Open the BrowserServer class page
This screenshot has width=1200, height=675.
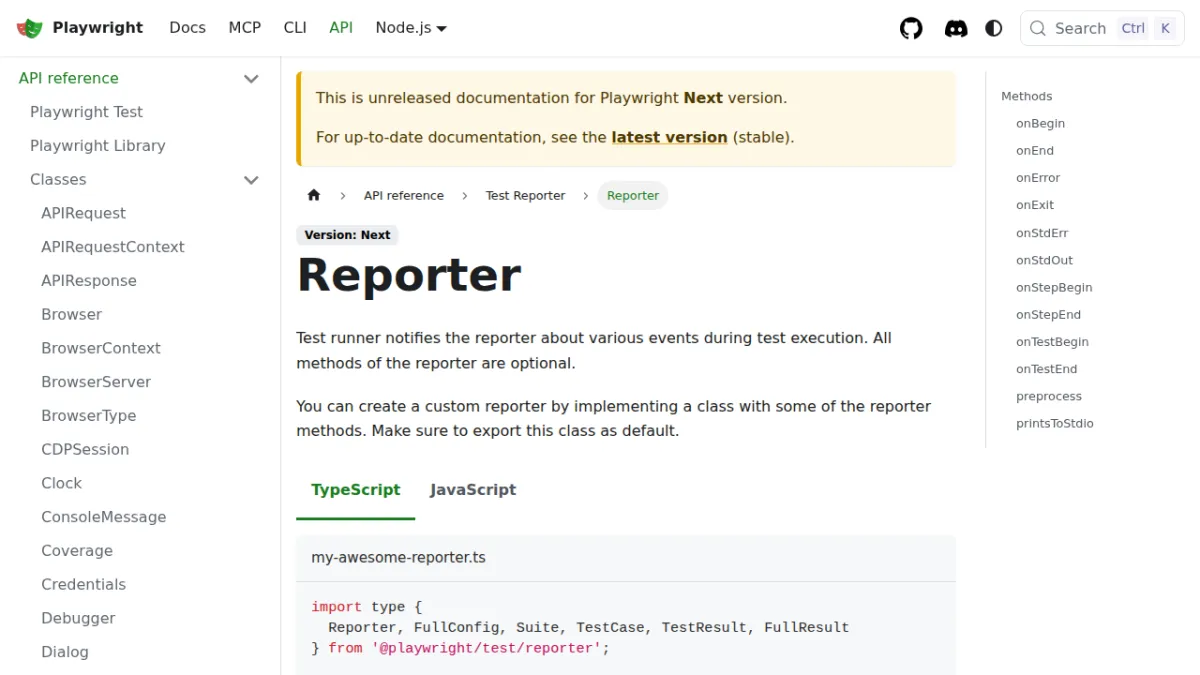click(x=96, y=382)
